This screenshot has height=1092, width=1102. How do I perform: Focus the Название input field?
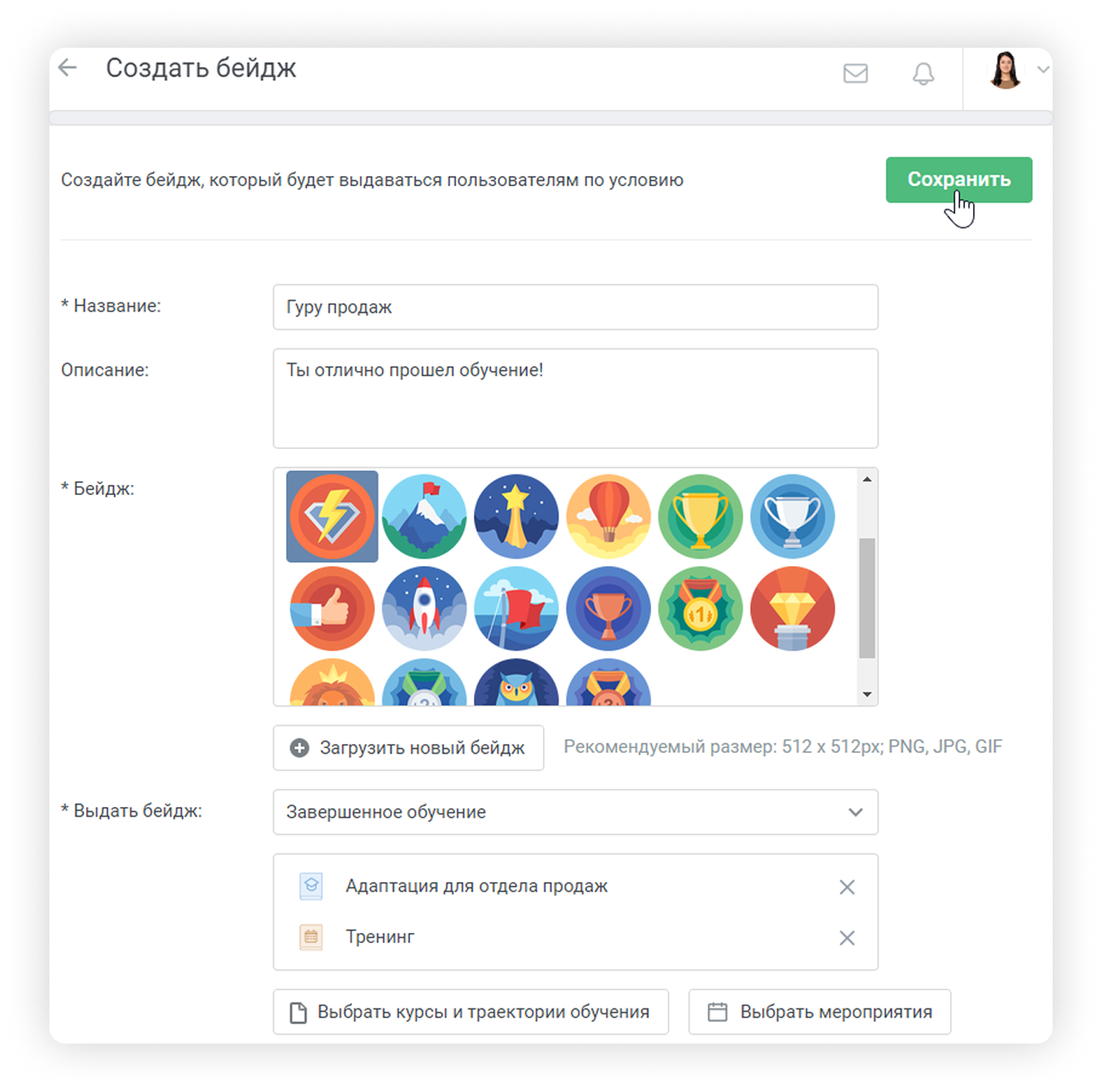576,307
